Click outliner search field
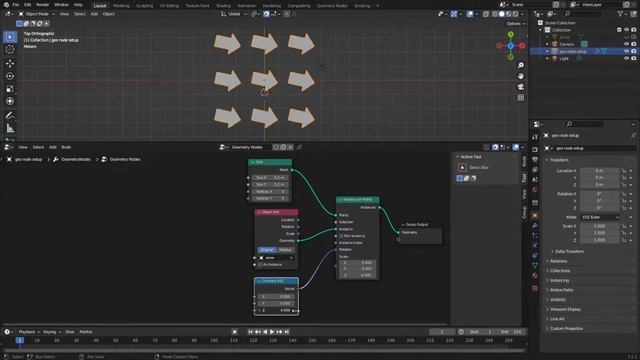This screenshot has height=360, width=640. point(583,14)
